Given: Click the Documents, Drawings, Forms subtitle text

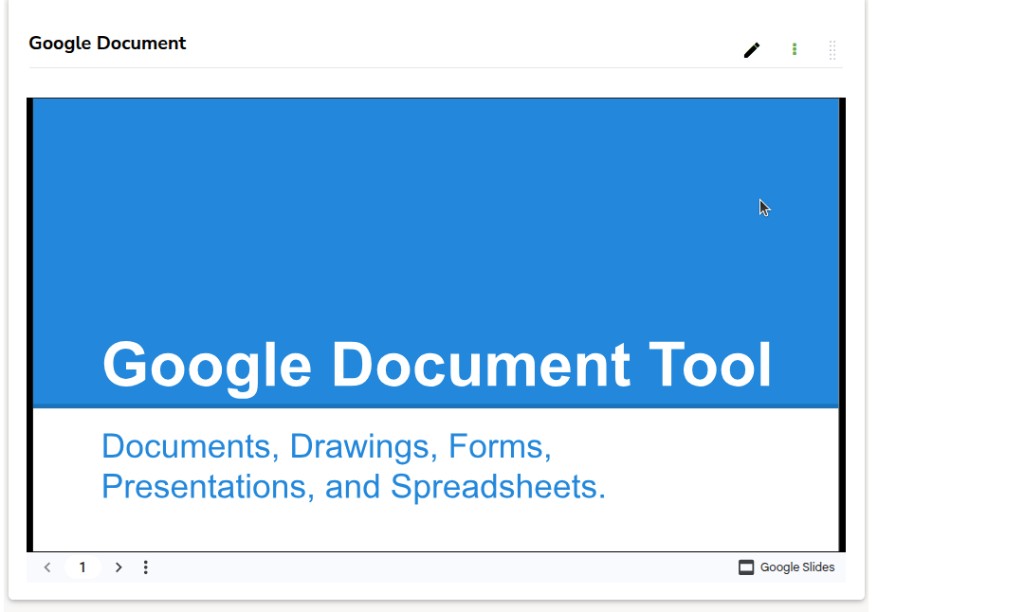Looking at the screenshot, I should 353,466.
